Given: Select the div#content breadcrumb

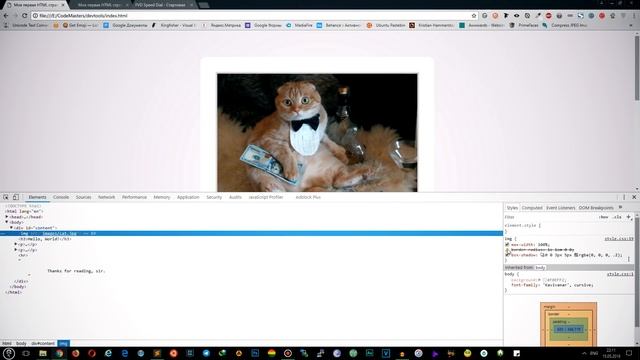Looking at the screenshot, I should click(x=43, y=343).
